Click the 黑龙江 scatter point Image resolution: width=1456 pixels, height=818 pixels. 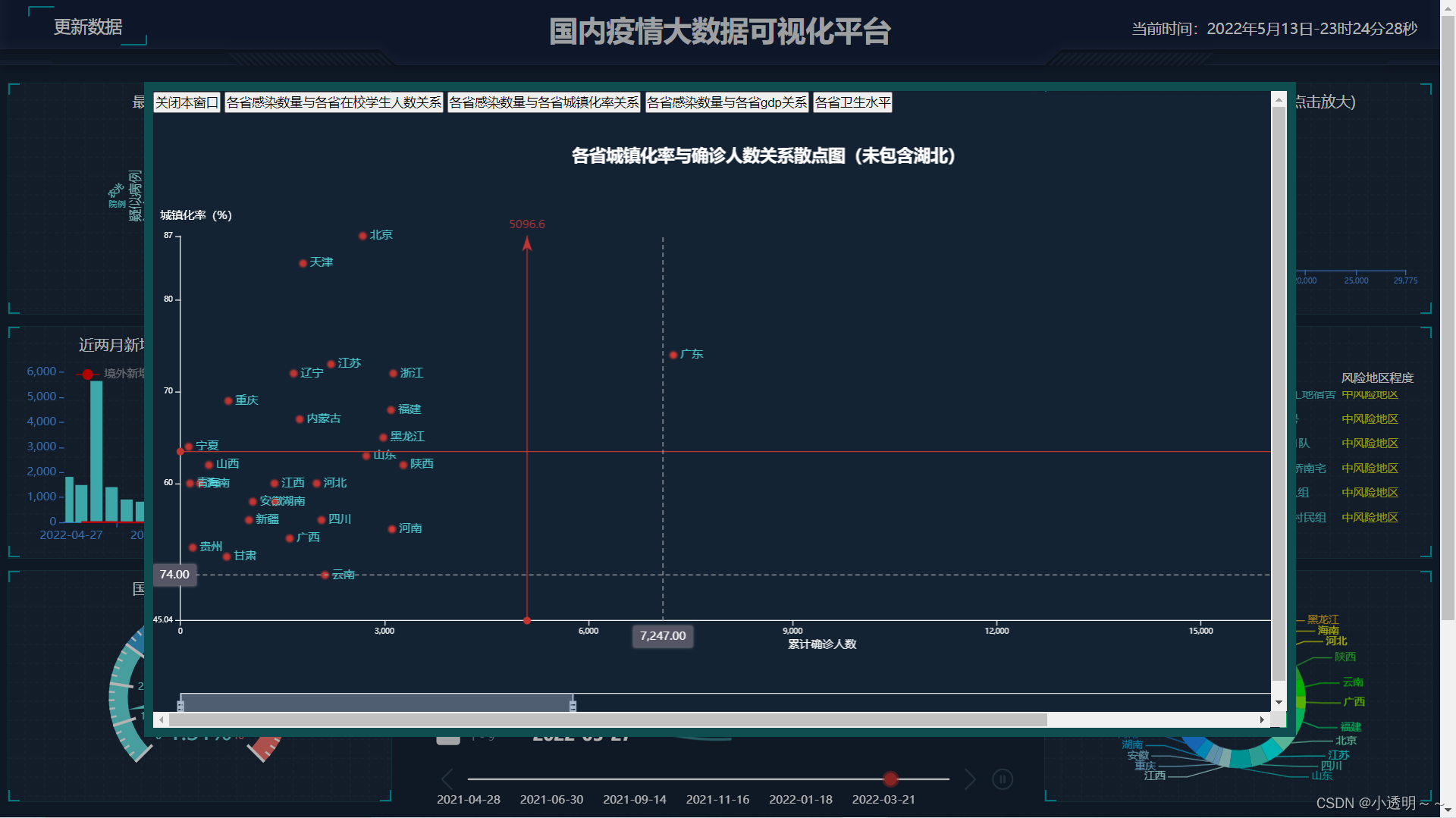[x=383, y=437]
